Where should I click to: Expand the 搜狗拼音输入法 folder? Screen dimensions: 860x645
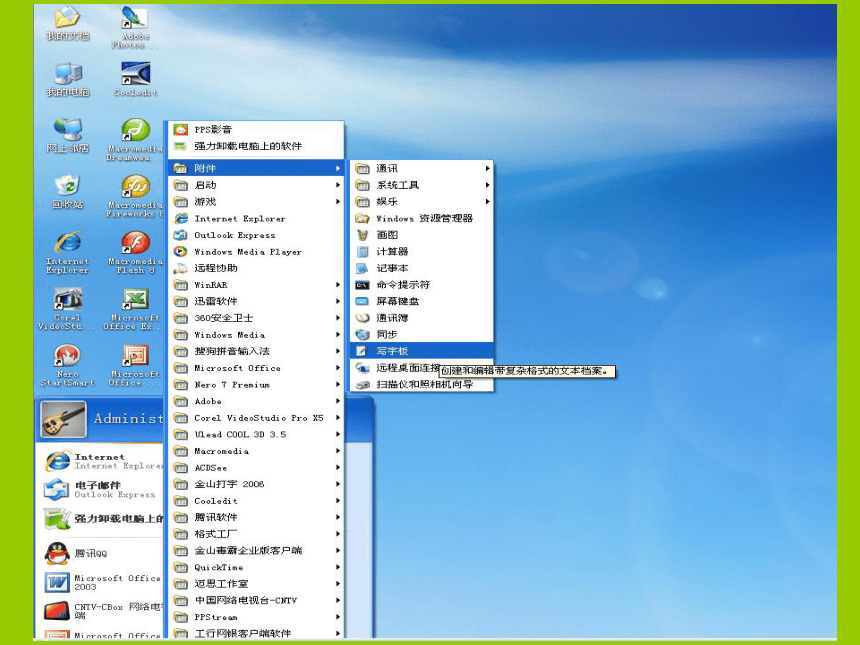[x=256, y=351]
